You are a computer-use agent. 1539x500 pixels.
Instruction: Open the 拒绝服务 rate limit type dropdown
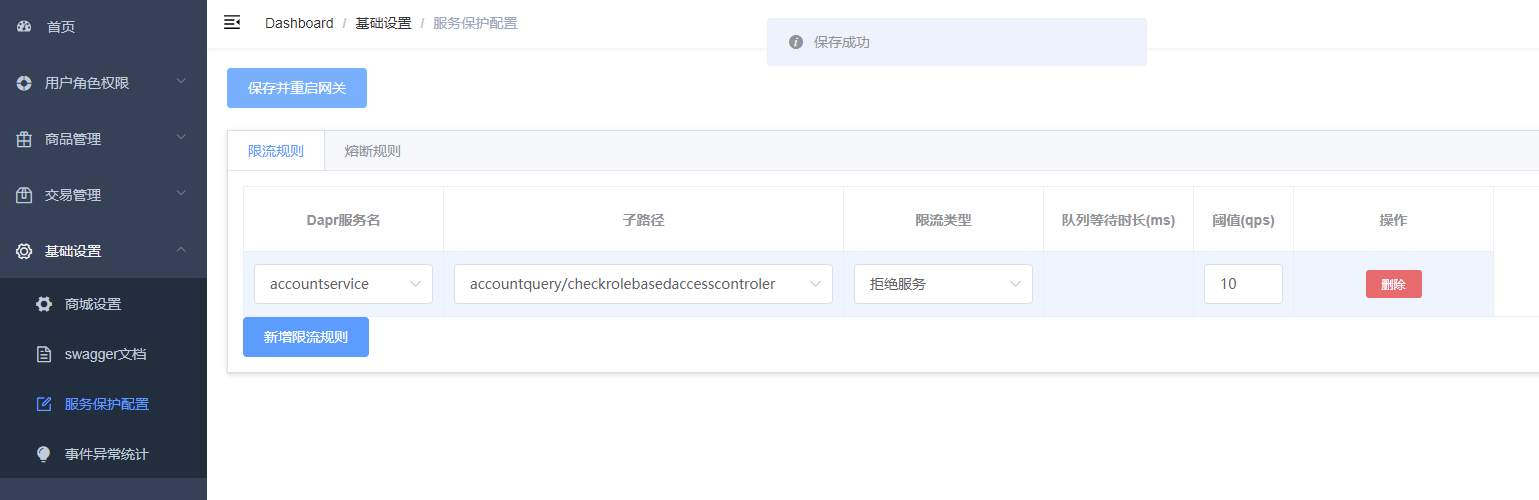coord(943,284)
